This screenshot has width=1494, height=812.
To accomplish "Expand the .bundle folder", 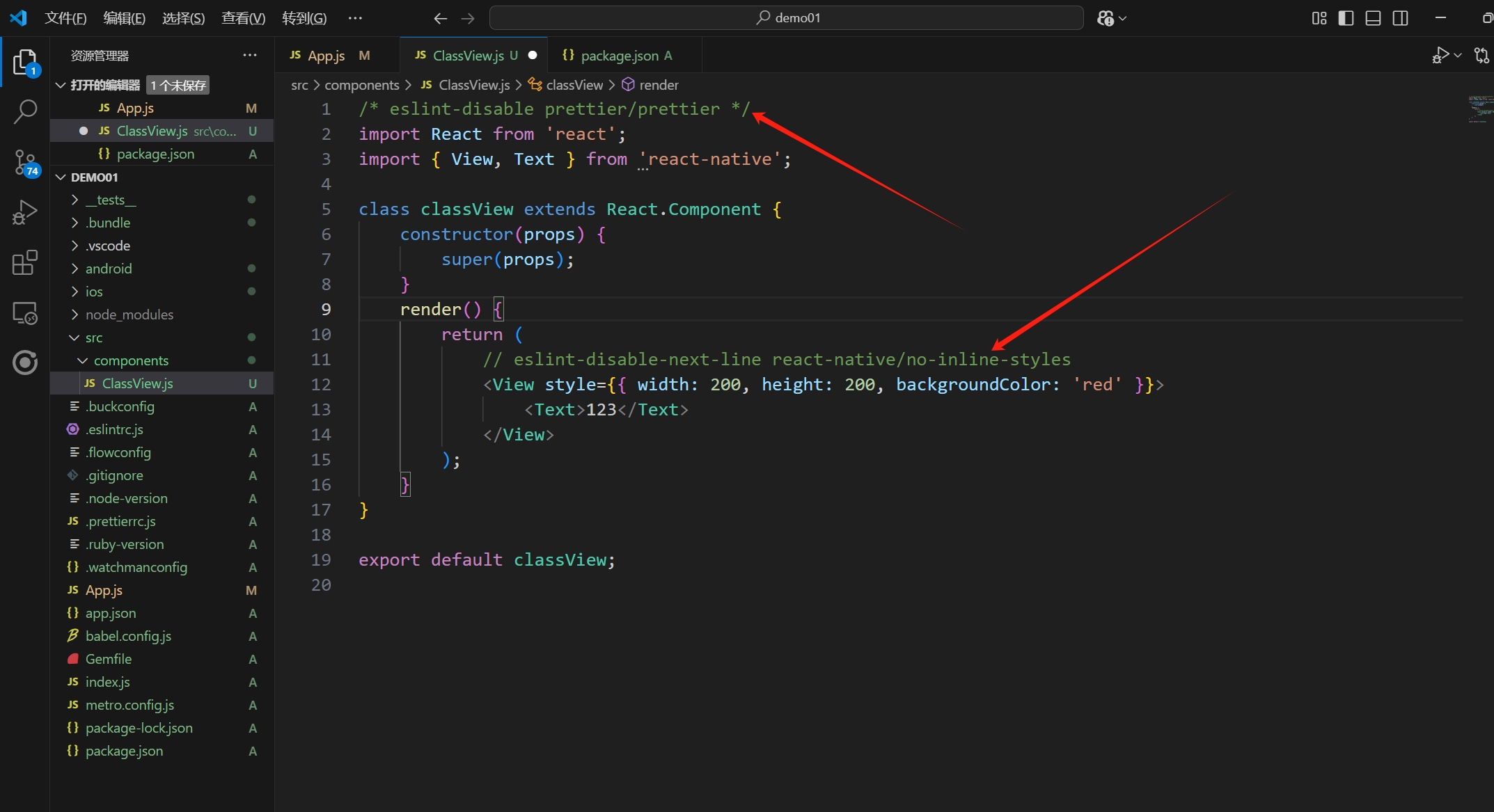I will click(x=74, y=223).
